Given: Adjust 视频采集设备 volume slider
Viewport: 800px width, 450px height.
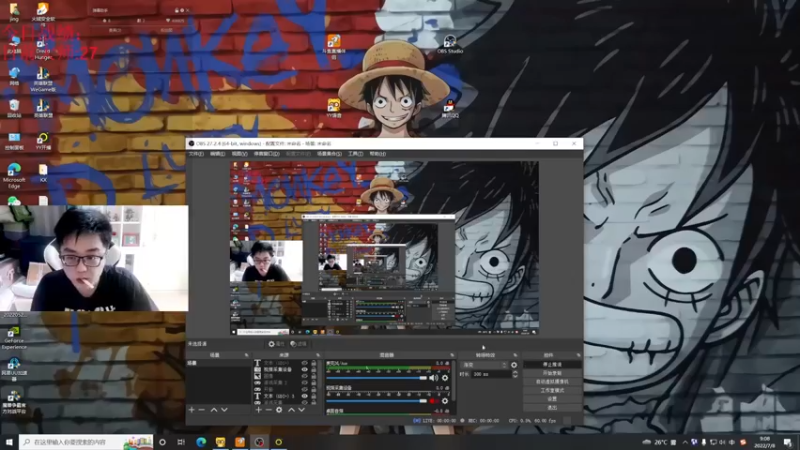Looking at the screenshot, I should (376, 401).
